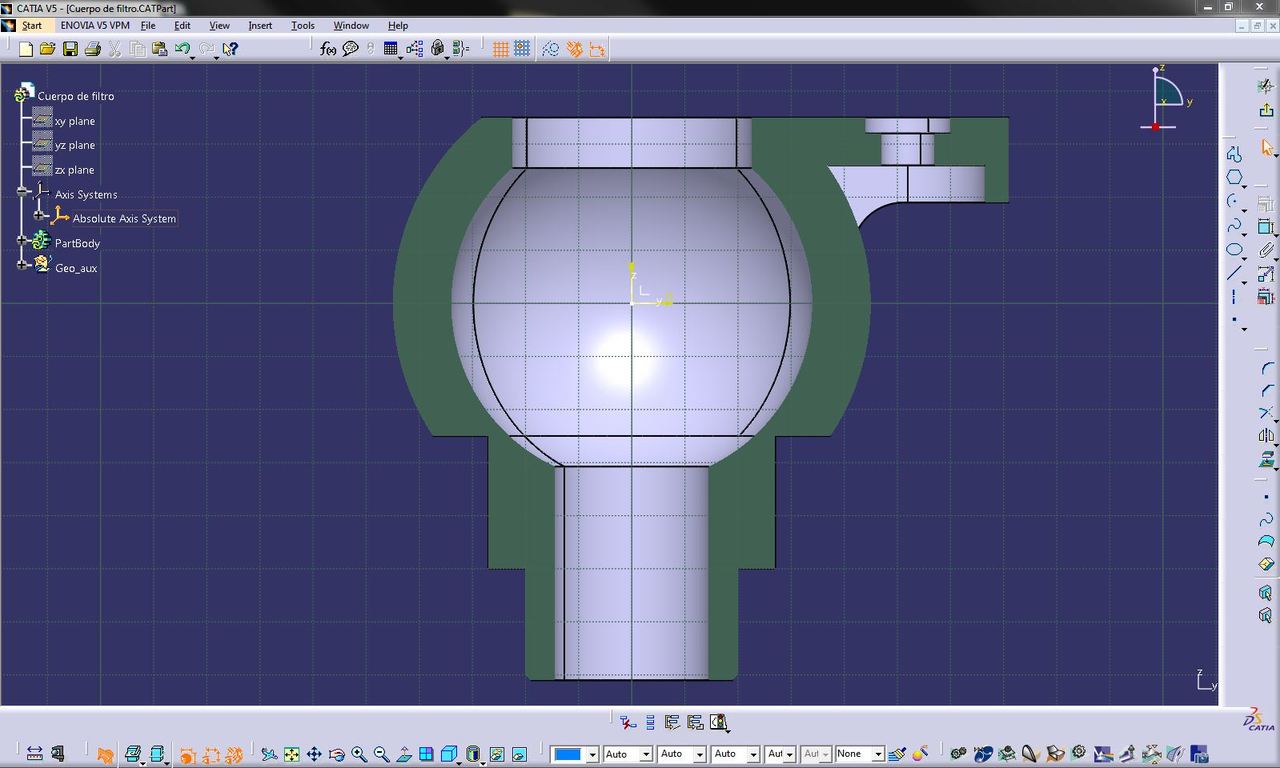Expand the Absolute Axis System node
The image size is (1280, 768).
39,215
